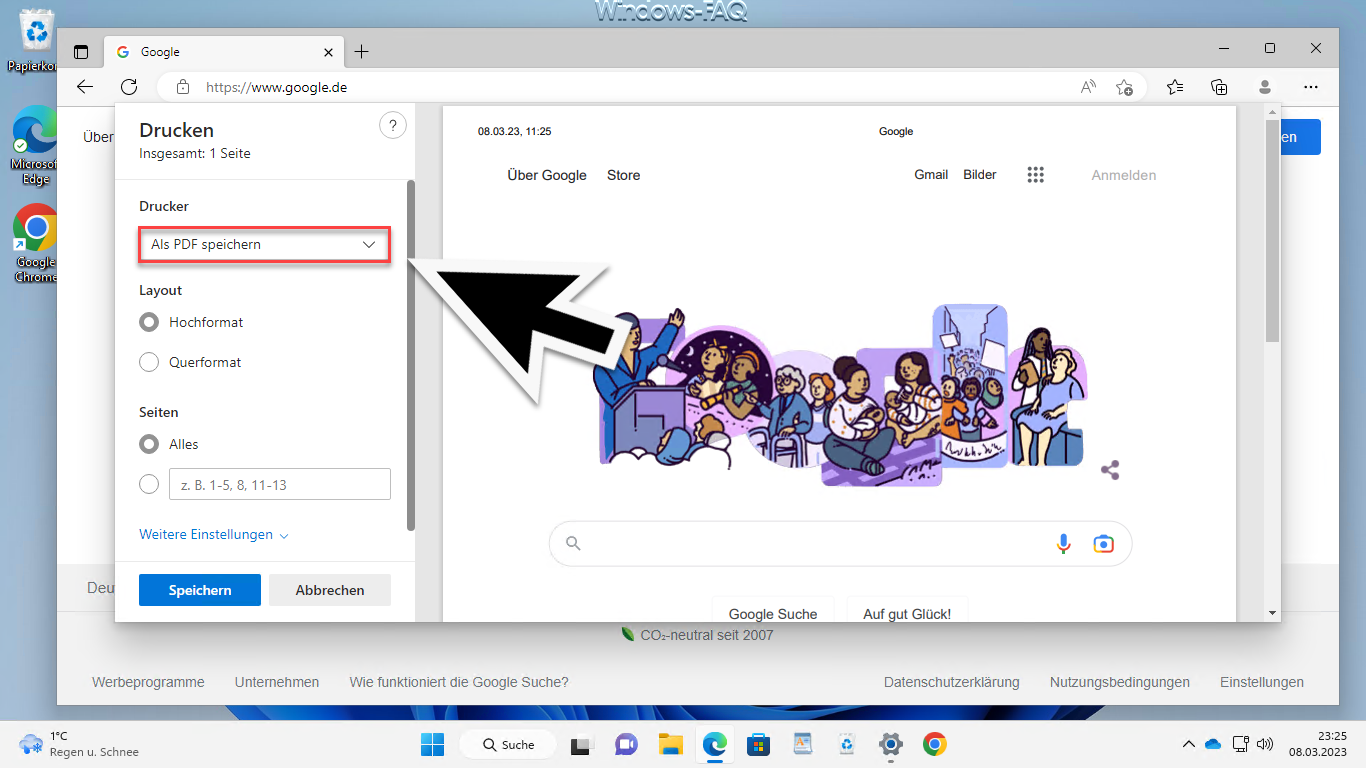Image resolution: width=1366 pixels, height=768 pixels.
Task: Open Settings gear in the taskbar
Action: 891,744
